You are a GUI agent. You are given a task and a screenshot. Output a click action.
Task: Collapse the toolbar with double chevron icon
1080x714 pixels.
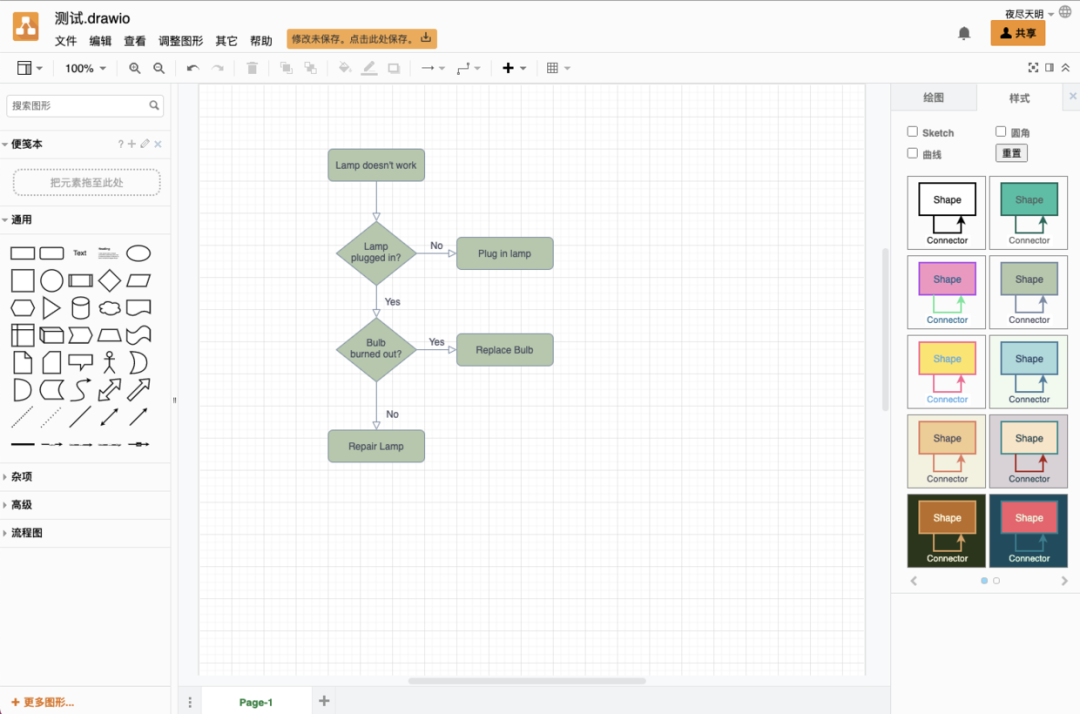[1066, 67]
